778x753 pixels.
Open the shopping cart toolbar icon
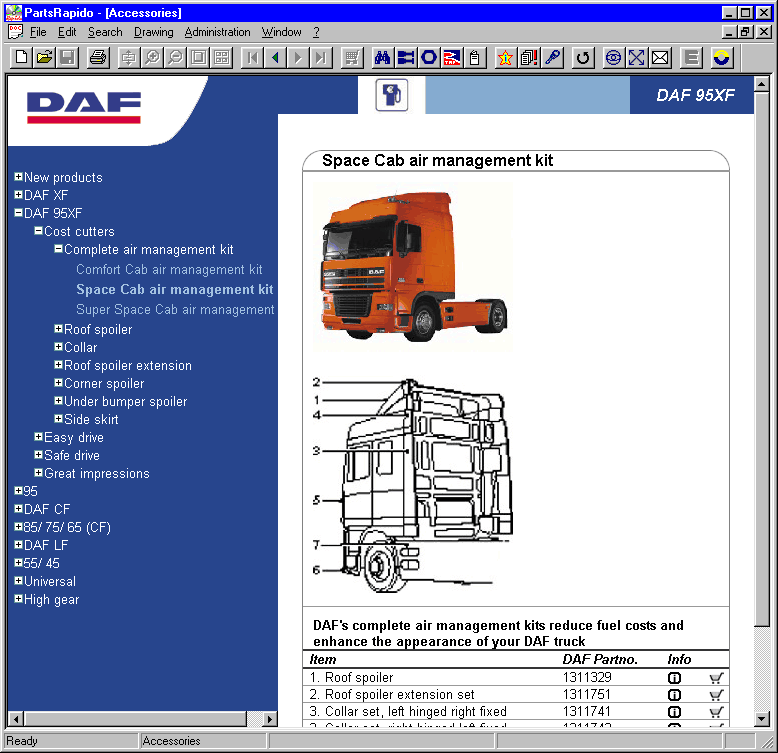point(352,58)
